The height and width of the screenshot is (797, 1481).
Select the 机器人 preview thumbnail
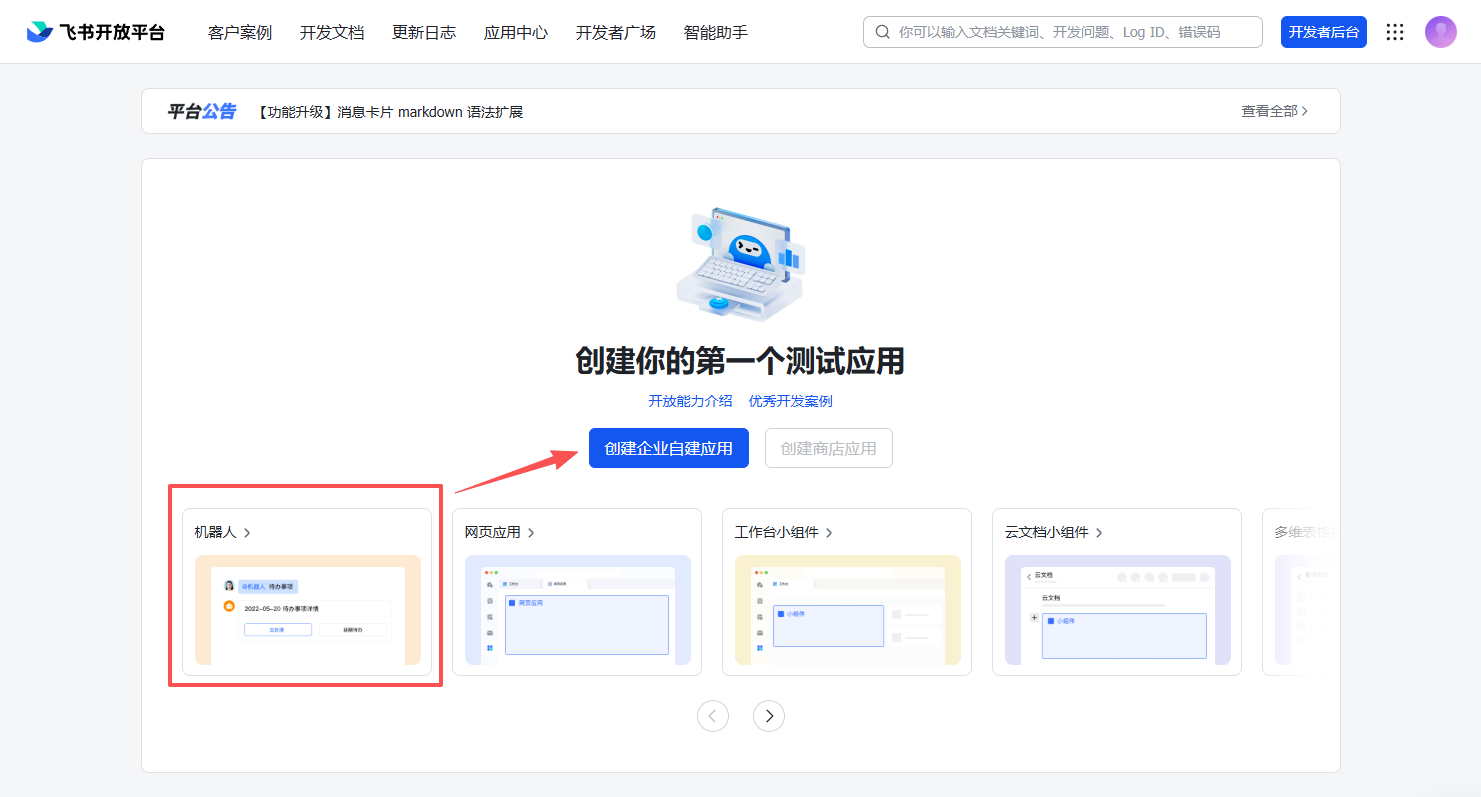307,610
